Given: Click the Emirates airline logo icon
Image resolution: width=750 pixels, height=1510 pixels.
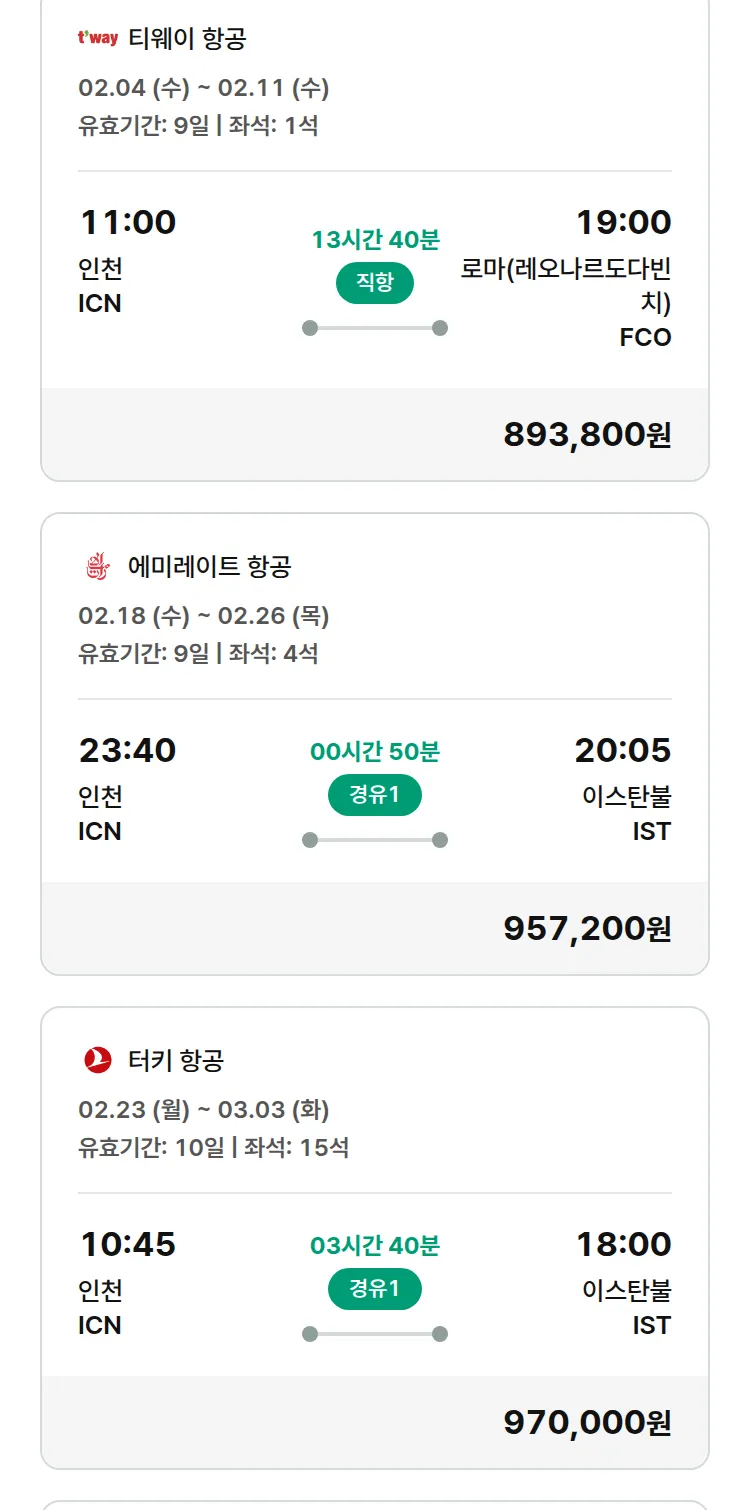Looking at the screenshot, I should (97, 567).
